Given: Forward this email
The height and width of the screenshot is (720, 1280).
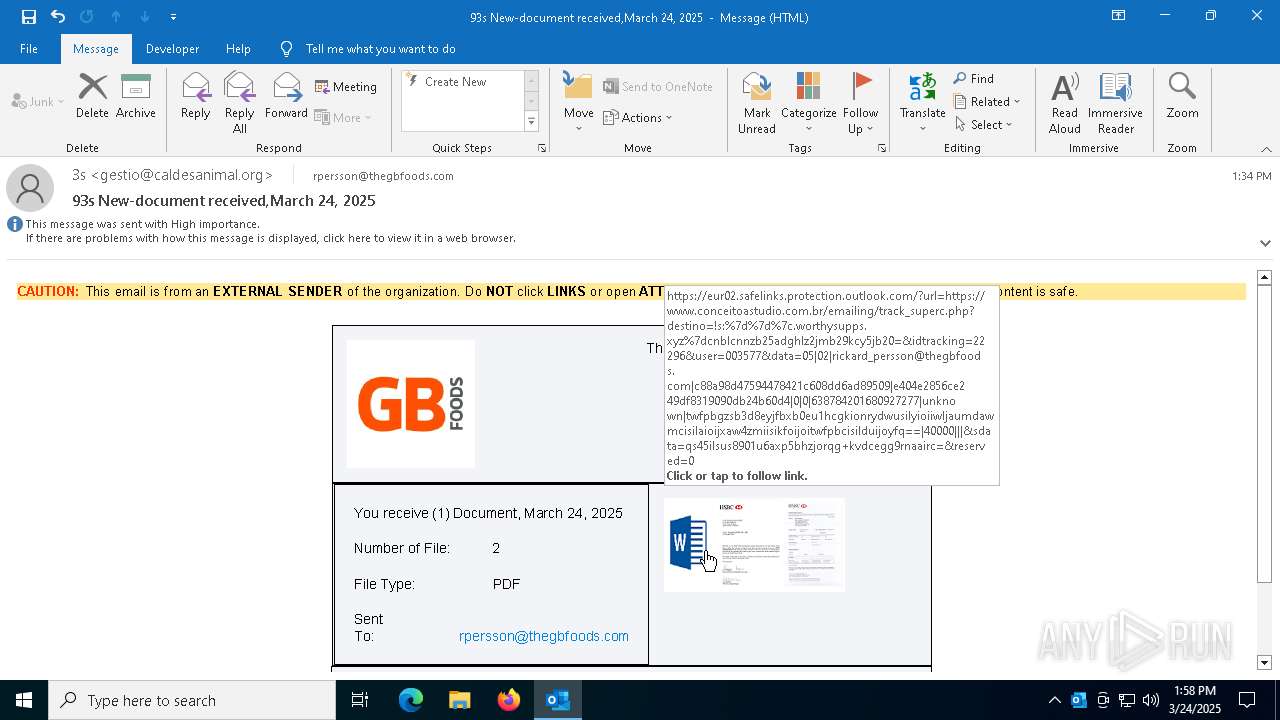Looking at the screenshot, I should pyautogui.click(x=286, y=96).
